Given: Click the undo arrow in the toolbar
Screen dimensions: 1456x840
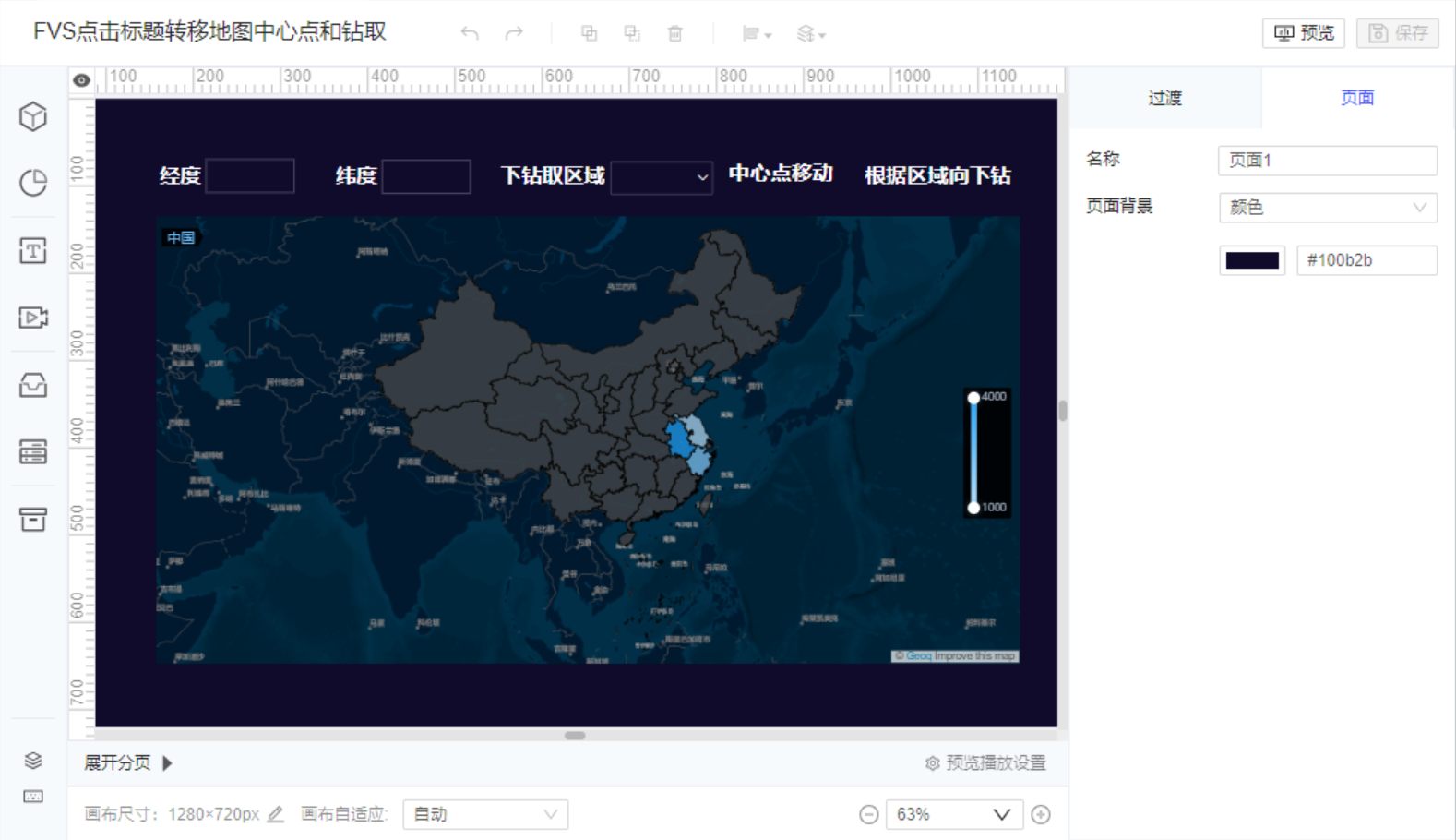Looking at the screenshot, I should coord(470,33).
